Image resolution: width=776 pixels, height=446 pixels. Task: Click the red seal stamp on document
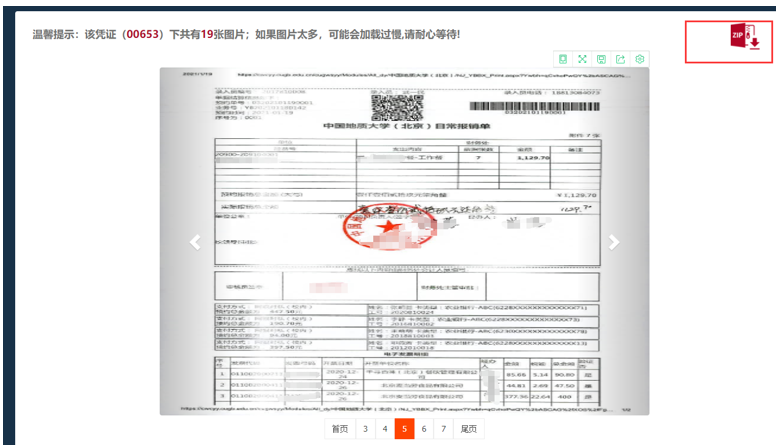[388, 228]
